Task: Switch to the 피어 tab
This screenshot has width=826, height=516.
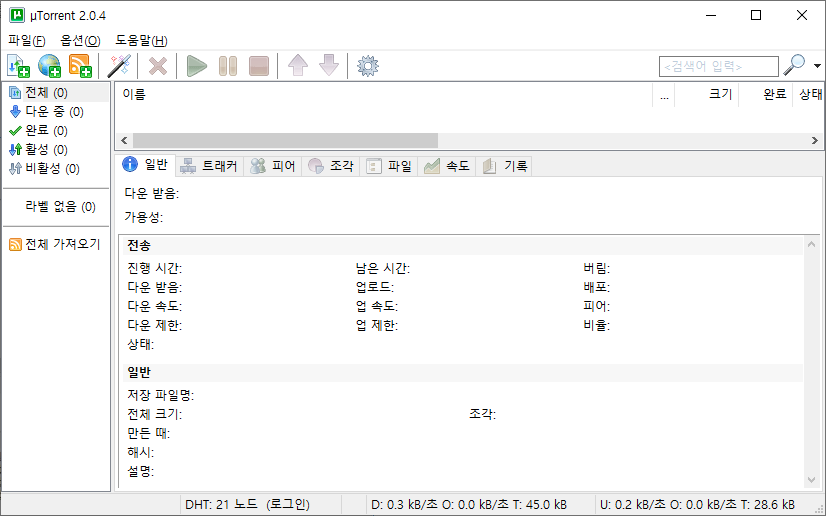Action: click(272, 166)
